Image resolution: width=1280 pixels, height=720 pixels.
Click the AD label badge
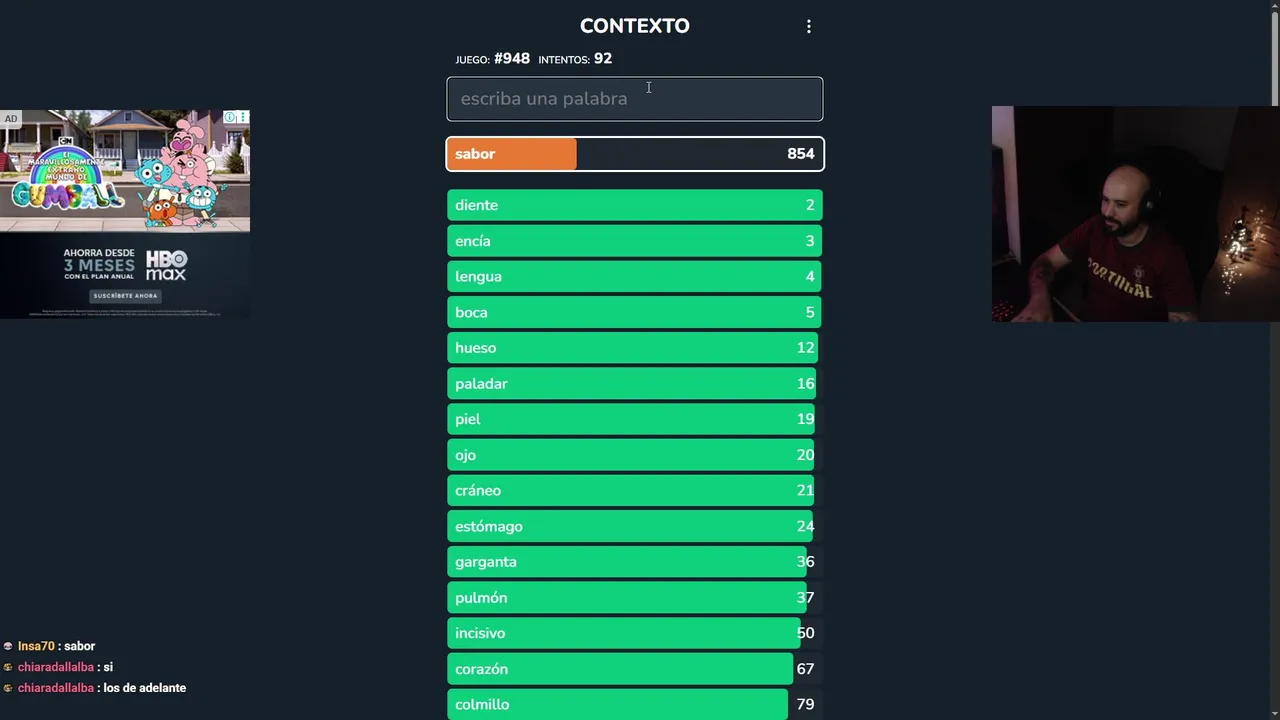pyautogui.click(x=11, y=119)
